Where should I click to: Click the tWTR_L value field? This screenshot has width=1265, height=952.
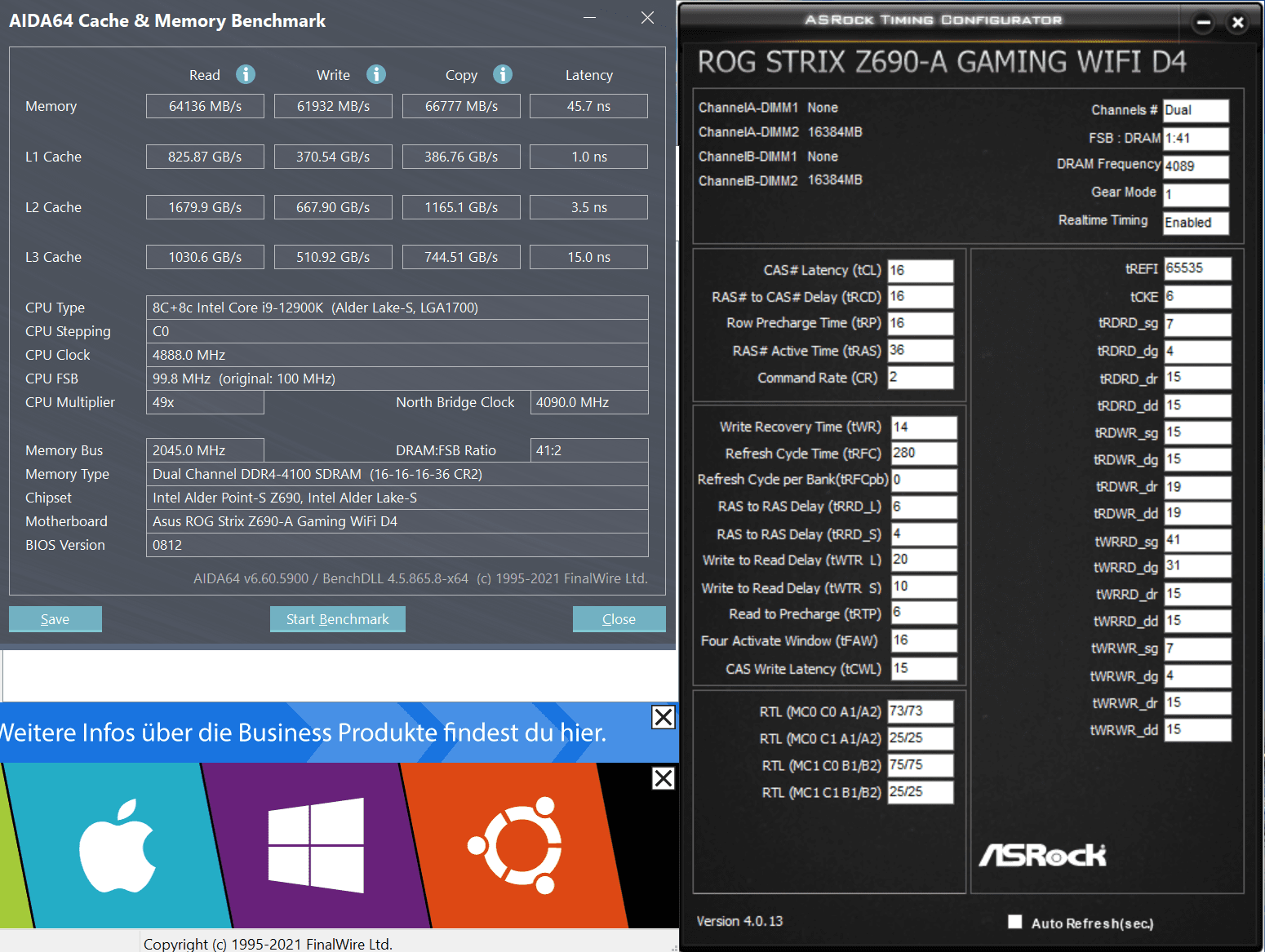(x=924, y=560)
